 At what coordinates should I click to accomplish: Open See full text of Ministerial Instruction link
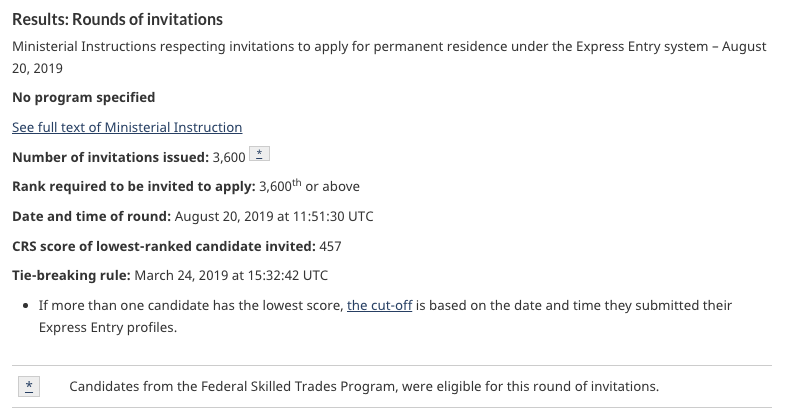point(127,127)
